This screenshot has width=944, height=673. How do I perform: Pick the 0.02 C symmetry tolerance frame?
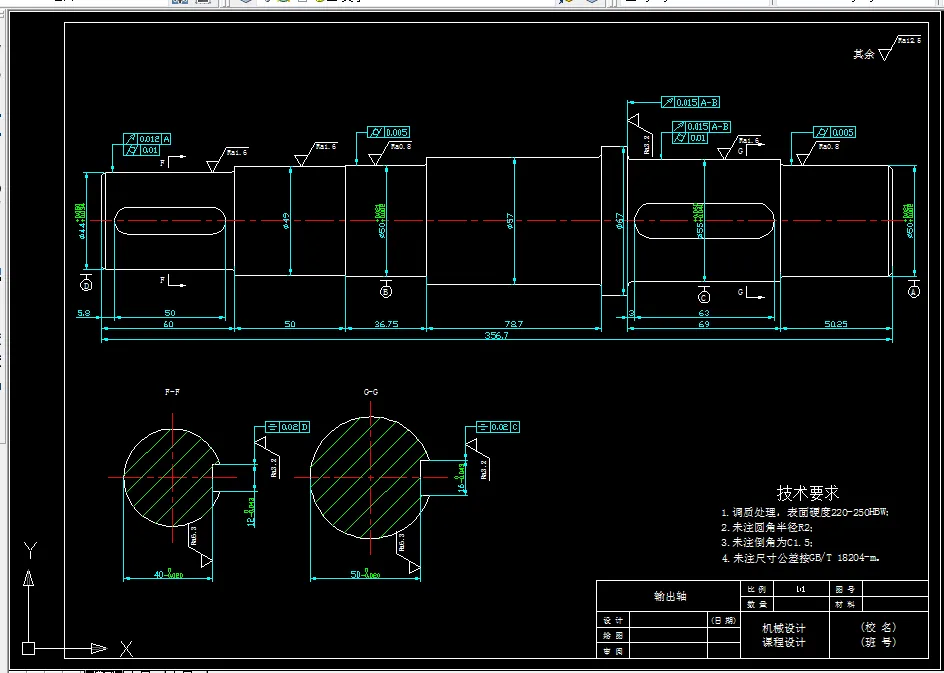pos(497,427)
